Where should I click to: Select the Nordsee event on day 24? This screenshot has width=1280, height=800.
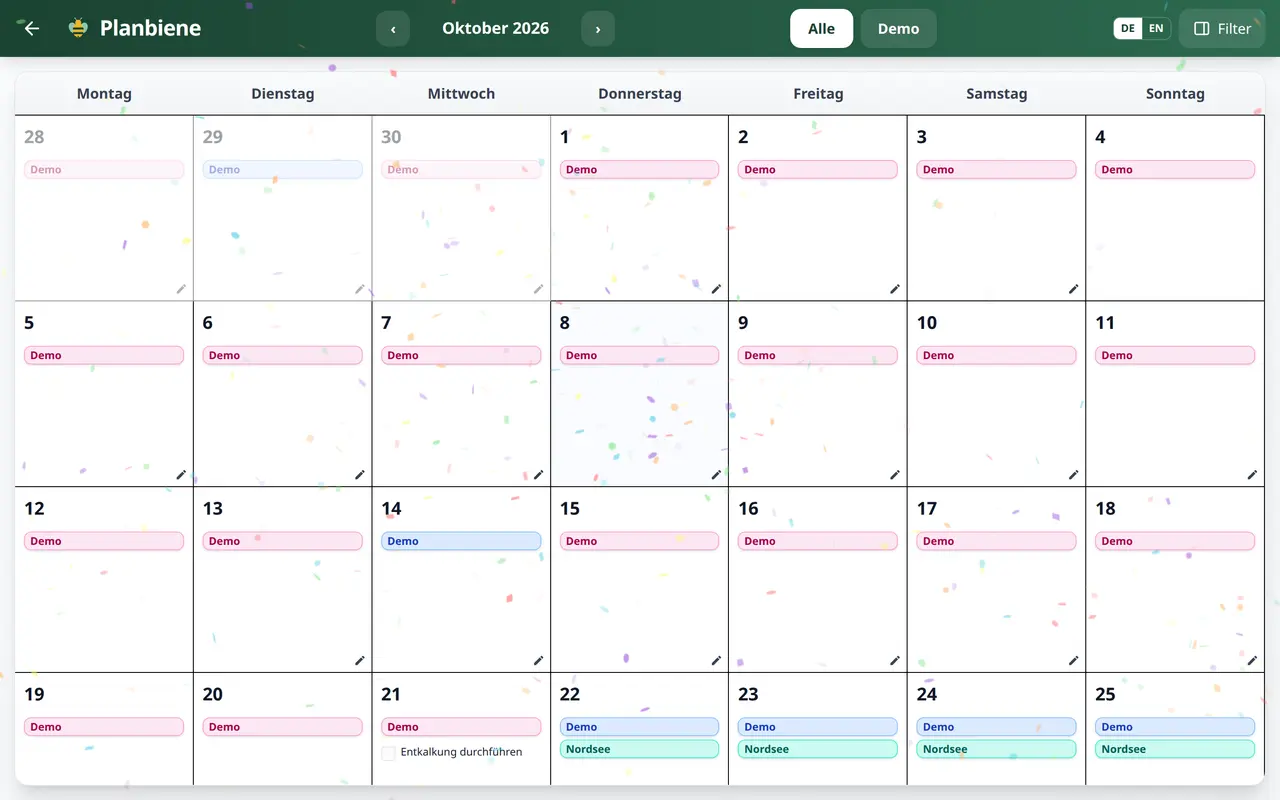[x=996, y=749]
